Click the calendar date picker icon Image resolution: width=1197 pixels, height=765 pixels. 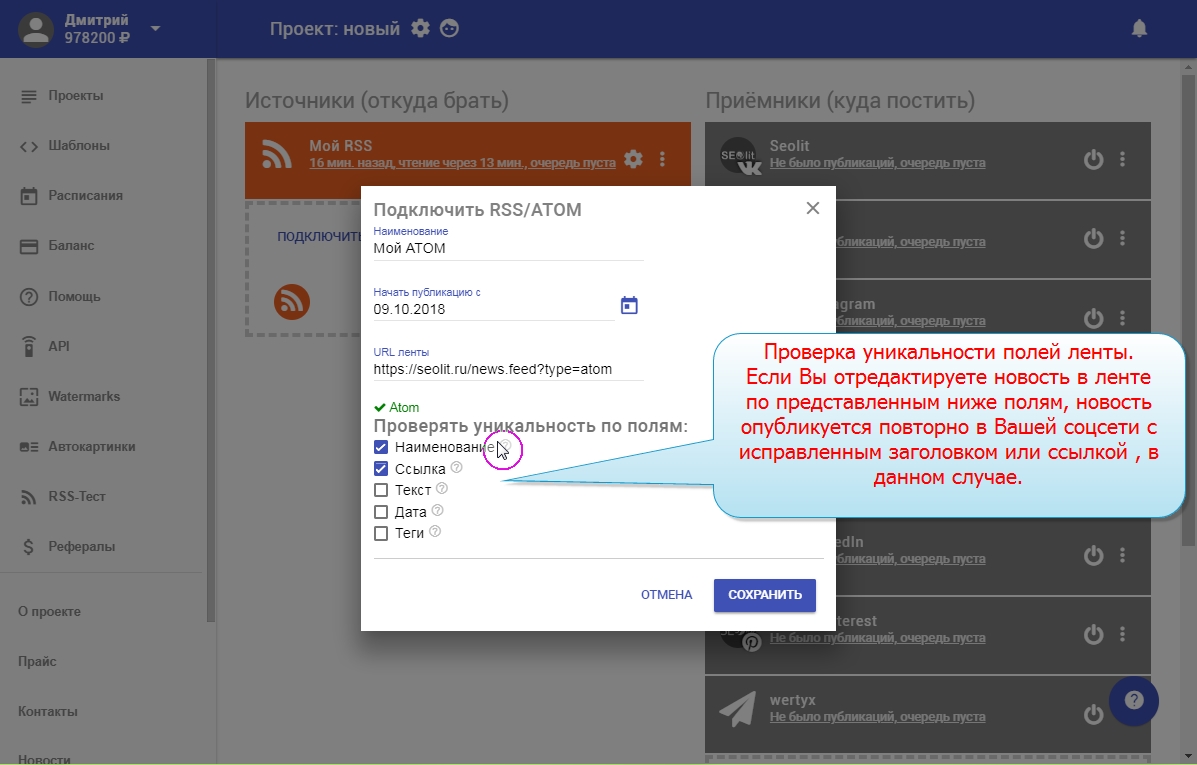[x=629, y=306]
